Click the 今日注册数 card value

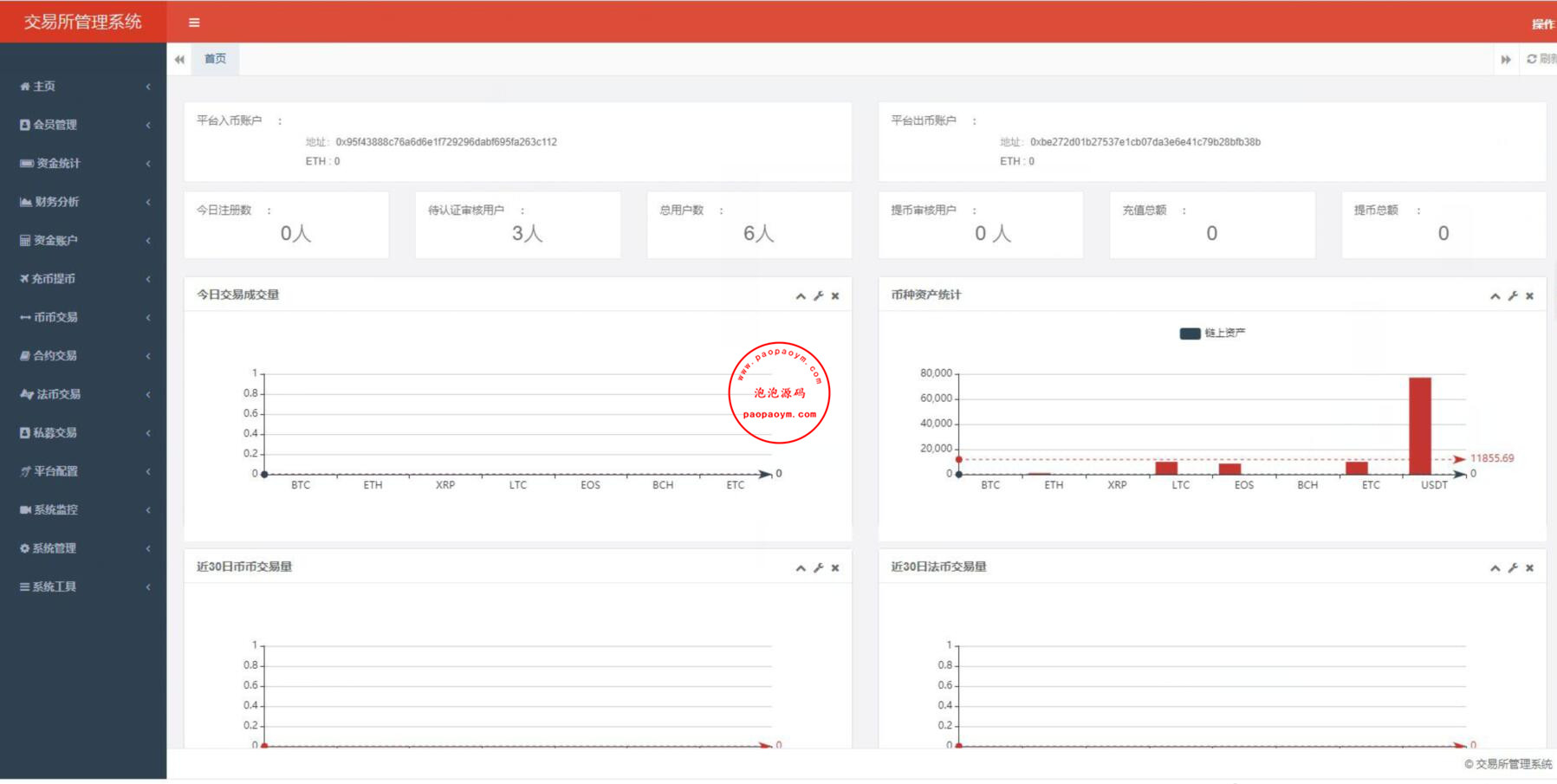(295, 233)
